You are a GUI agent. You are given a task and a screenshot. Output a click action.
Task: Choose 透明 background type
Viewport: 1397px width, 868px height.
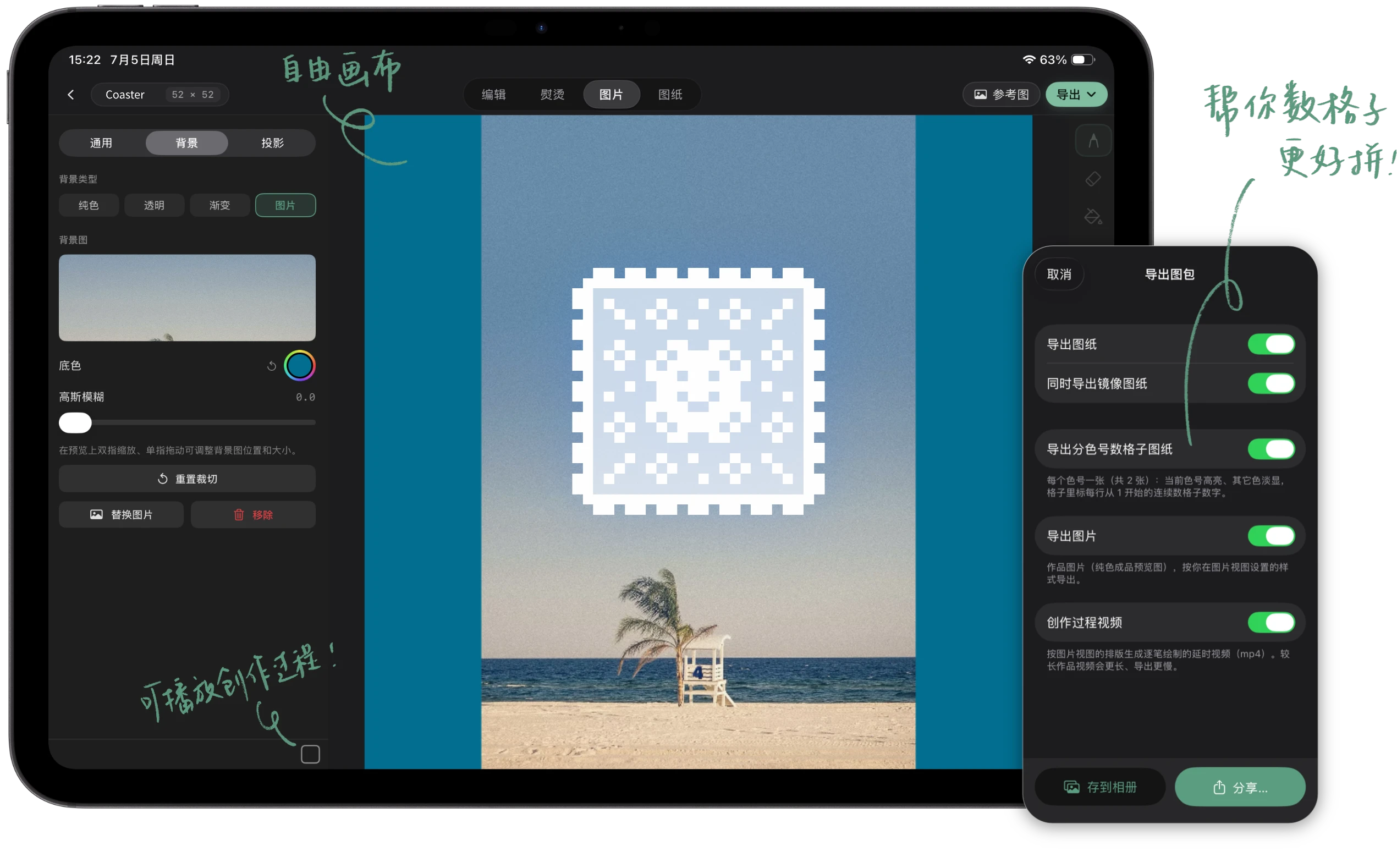pyautogui.click(x=154, y=205)
